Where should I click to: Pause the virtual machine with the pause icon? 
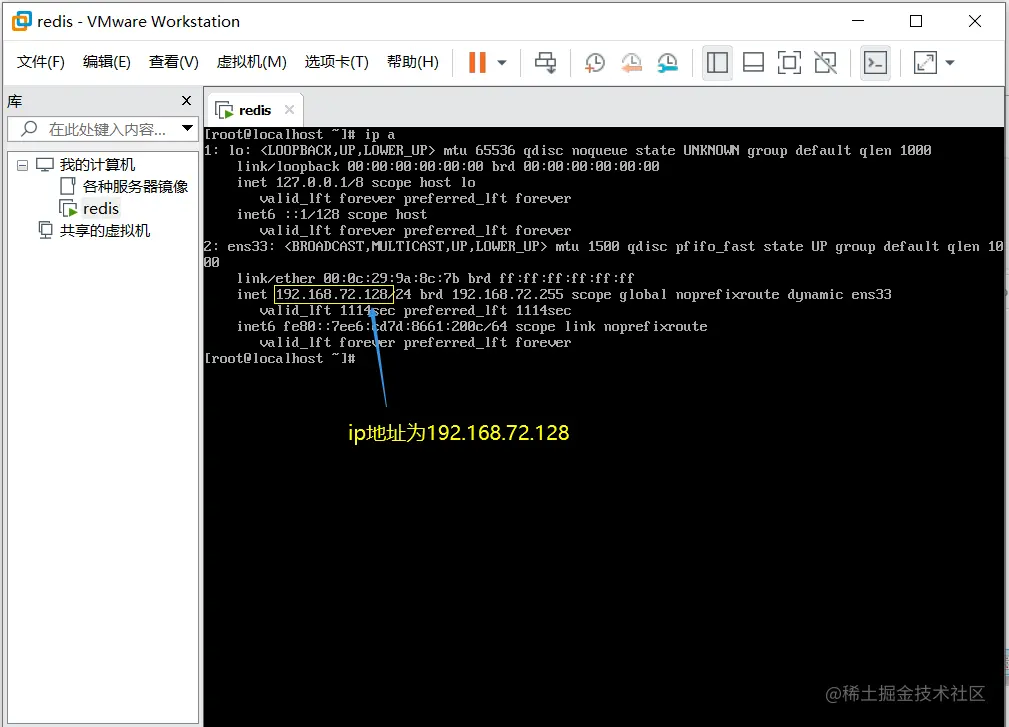pos(477,62)
